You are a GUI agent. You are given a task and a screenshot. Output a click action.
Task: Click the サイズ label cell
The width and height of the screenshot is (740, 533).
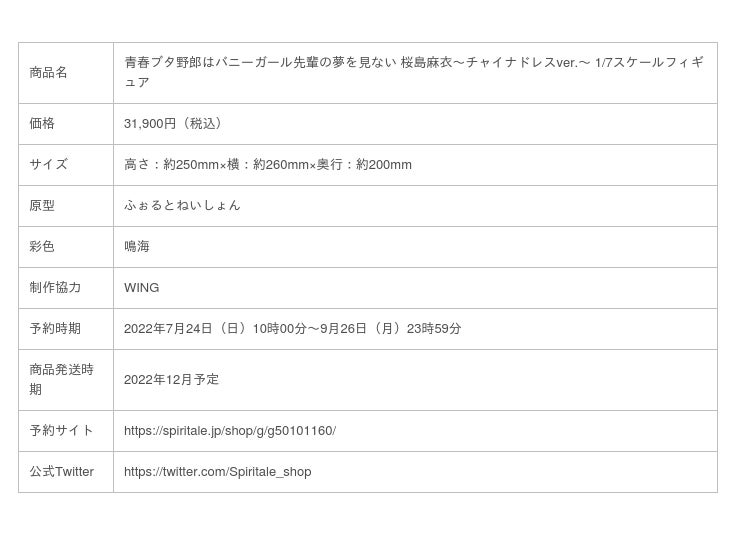pos(48,165)
